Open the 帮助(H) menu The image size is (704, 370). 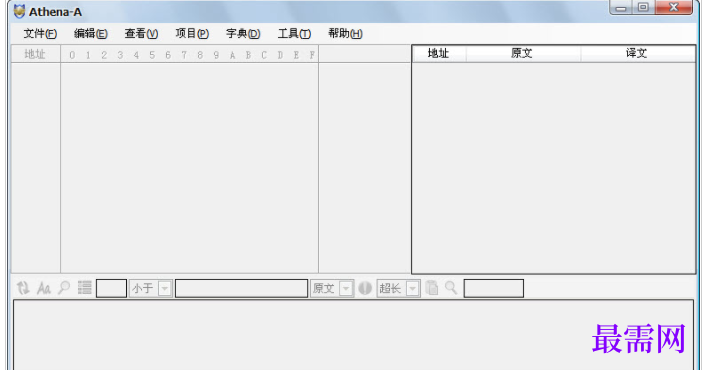pos(345,34)
